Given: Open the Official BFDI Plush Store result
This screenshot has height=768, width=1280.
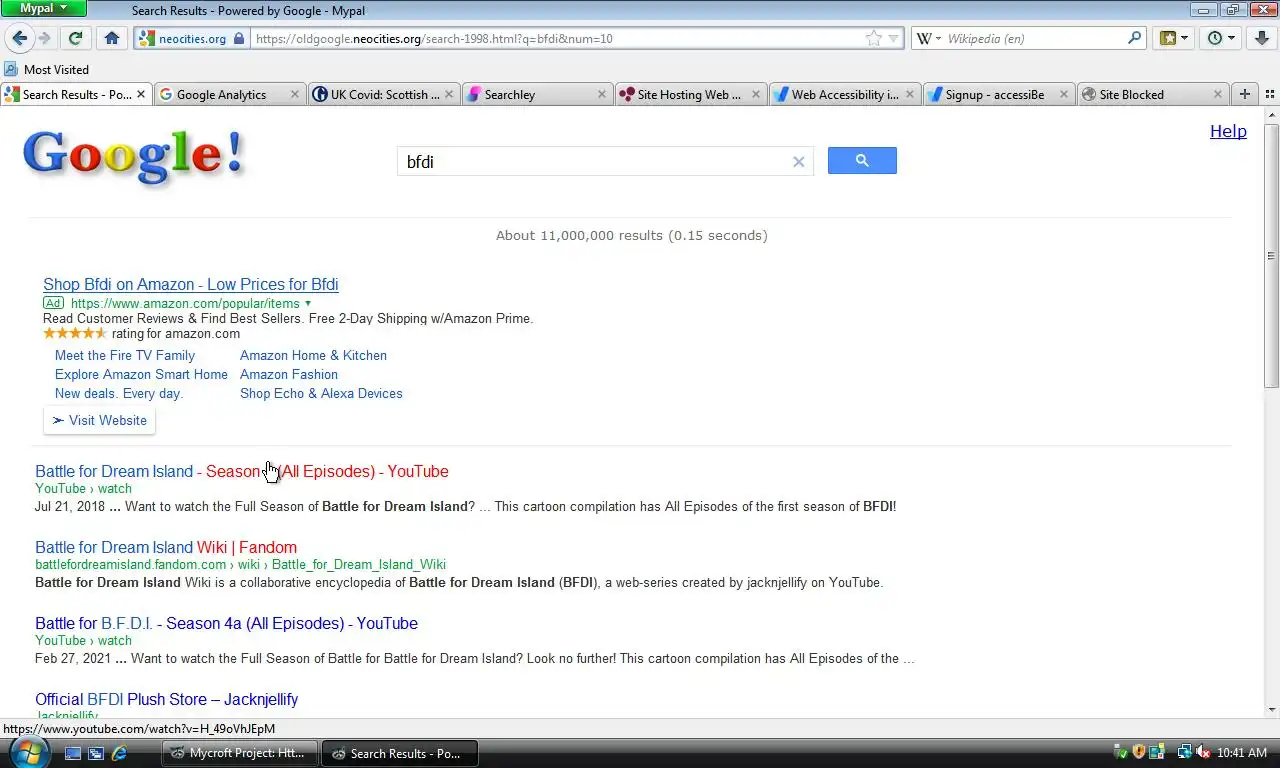Looking at the screenshot, I should click(166, 699).
